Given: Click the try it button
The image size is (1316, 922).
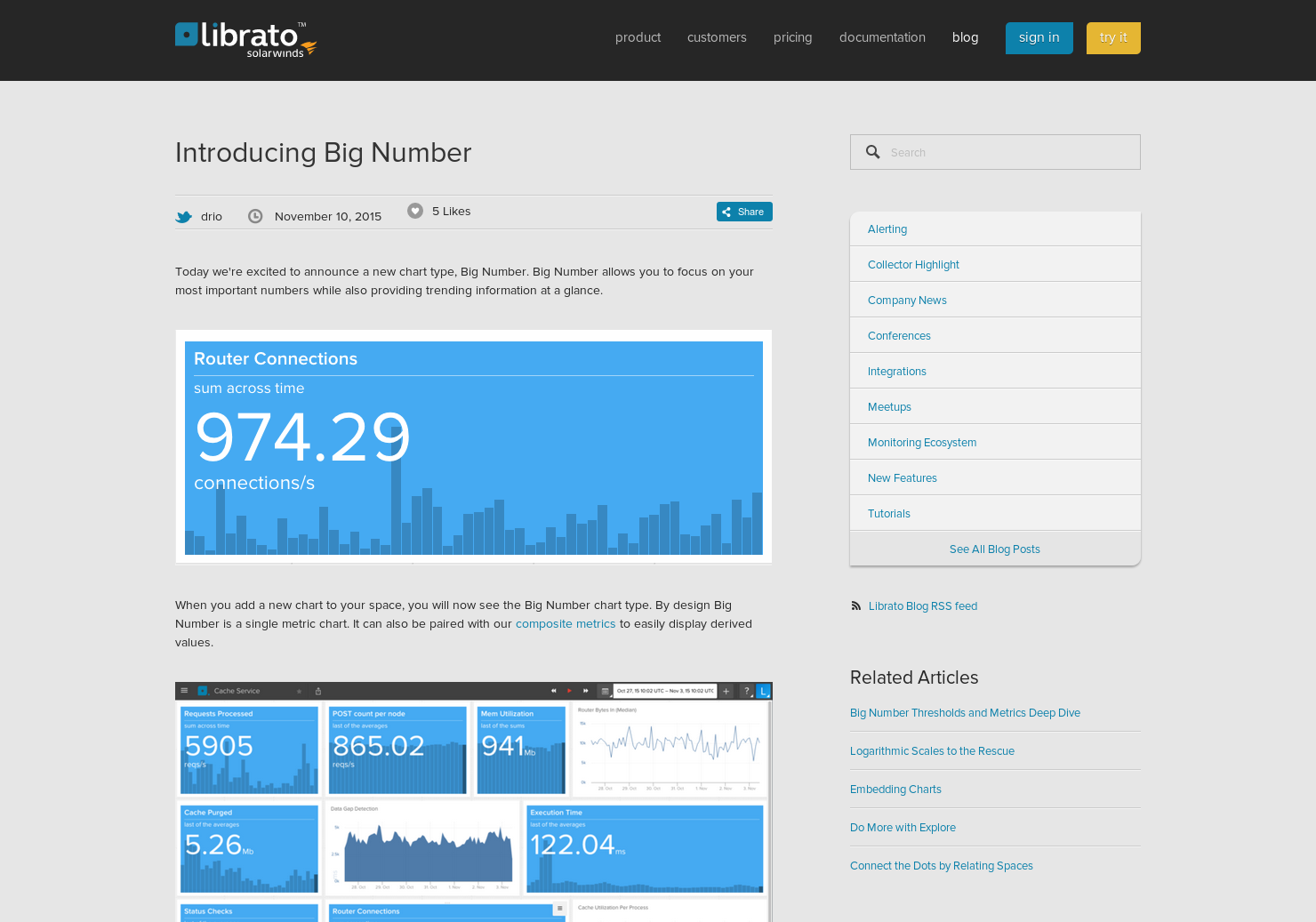Looking at the screenshot, I should click(x=1113, y=37).
